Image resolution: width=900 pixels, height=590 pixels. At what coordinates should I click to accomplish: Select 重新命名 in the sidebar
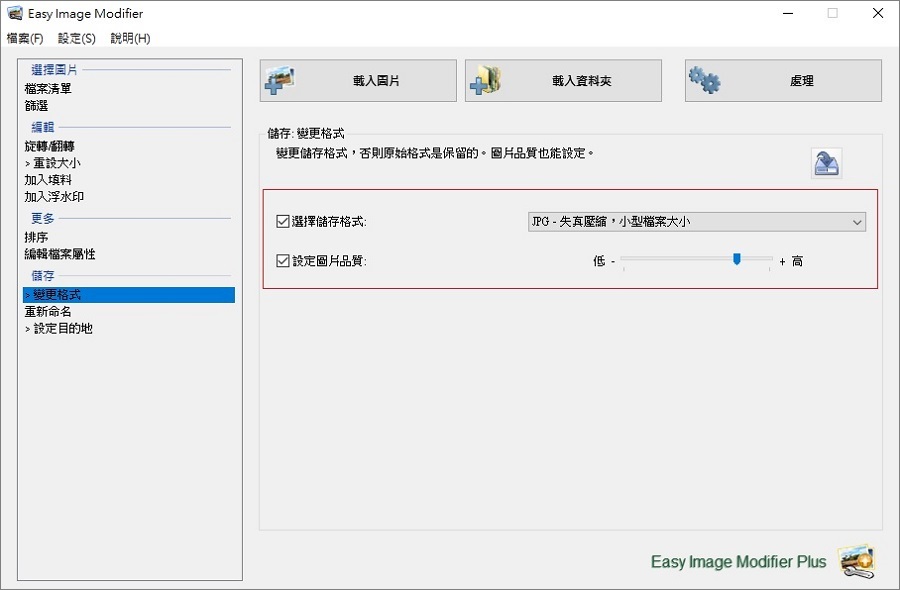[x=48, y=312]
